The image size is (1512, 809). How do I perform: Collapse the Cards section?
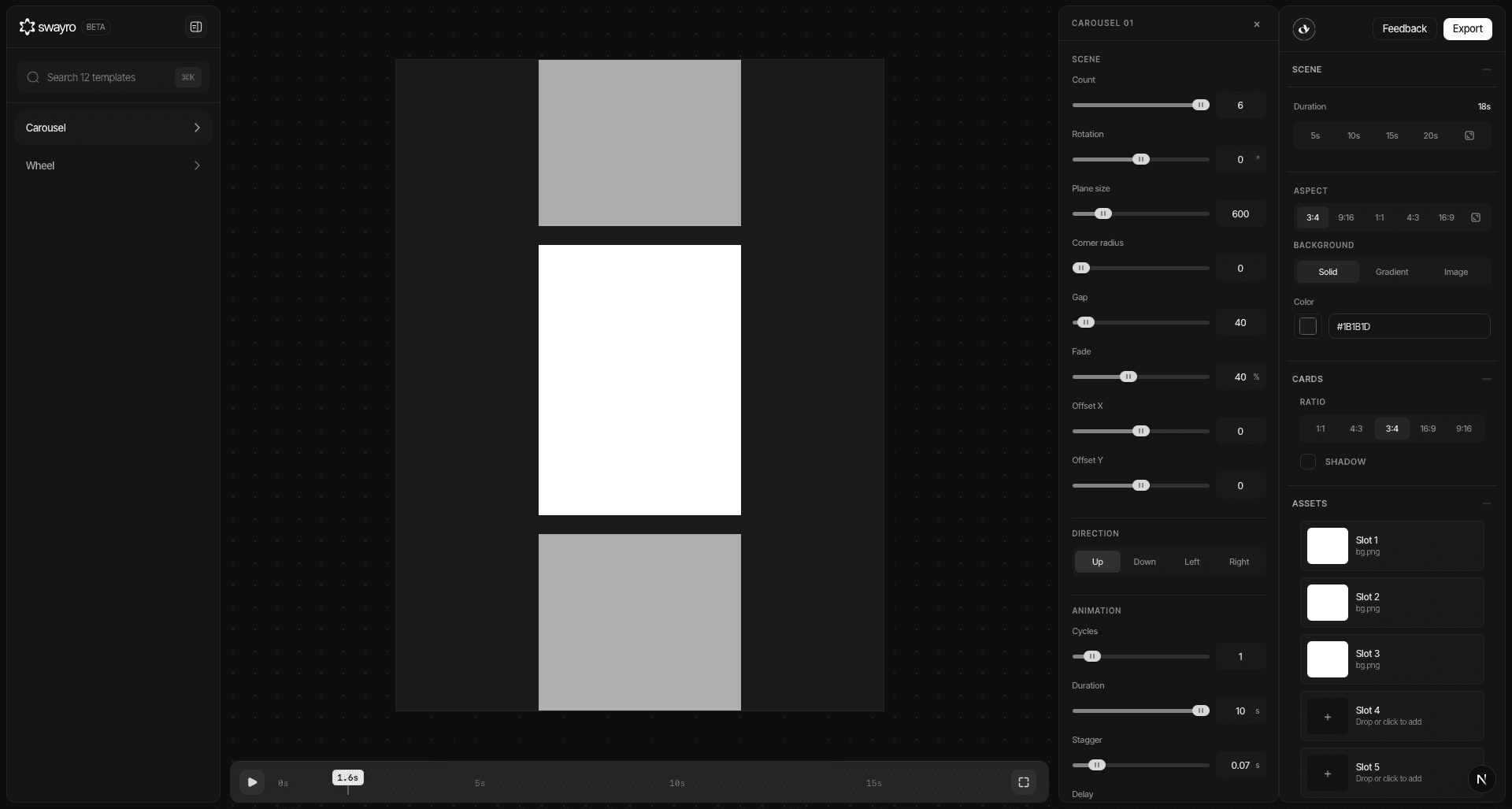pos(1487,379)
